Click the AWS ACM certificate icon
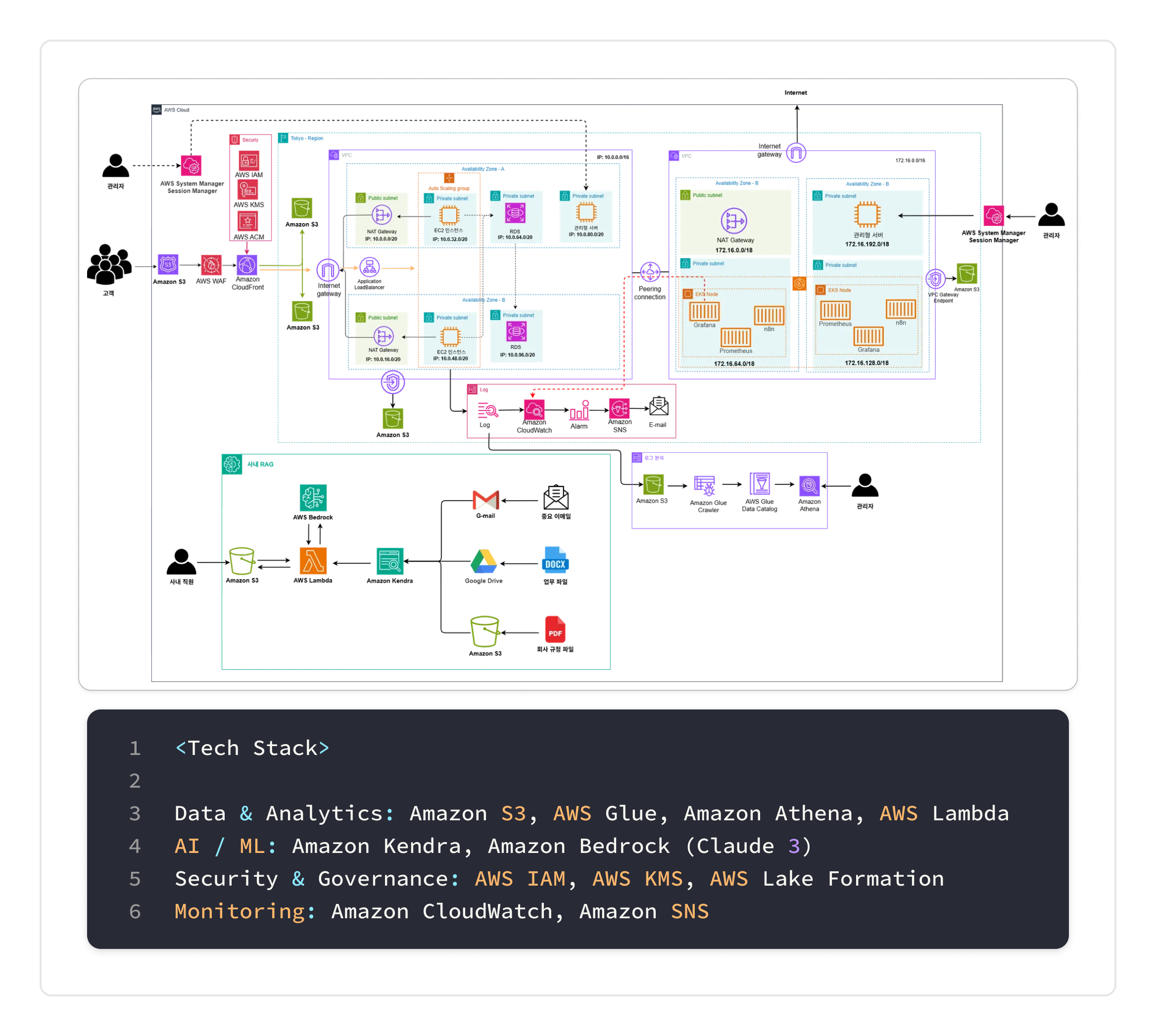The width and height of the screenshot is (1156, 1036). [248, 221]
